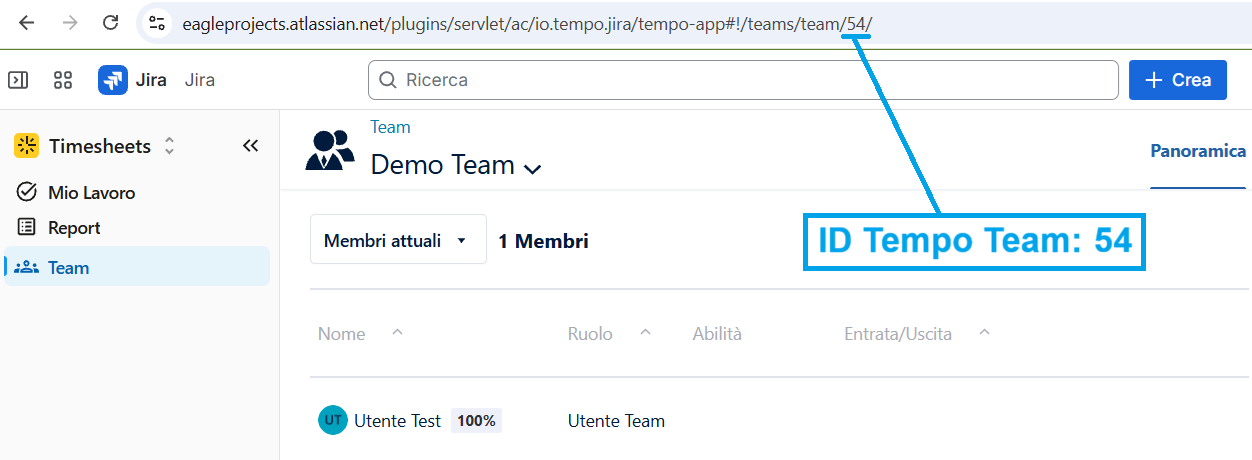1252x460 pixels.
Task: Click the 100% availability badge
Action: coord(476,421)
